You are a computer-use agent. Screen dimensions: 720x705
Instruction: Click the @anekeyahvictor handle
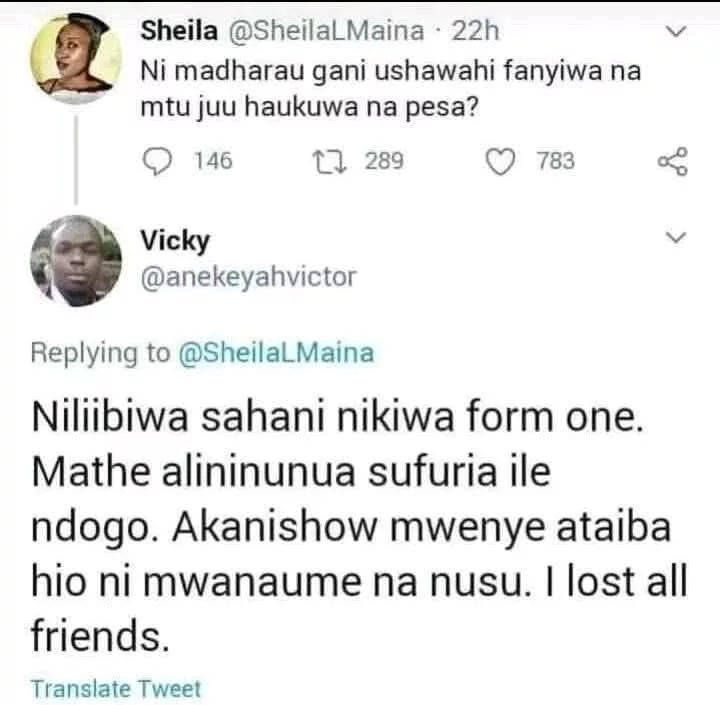click(x=248, y=277)
